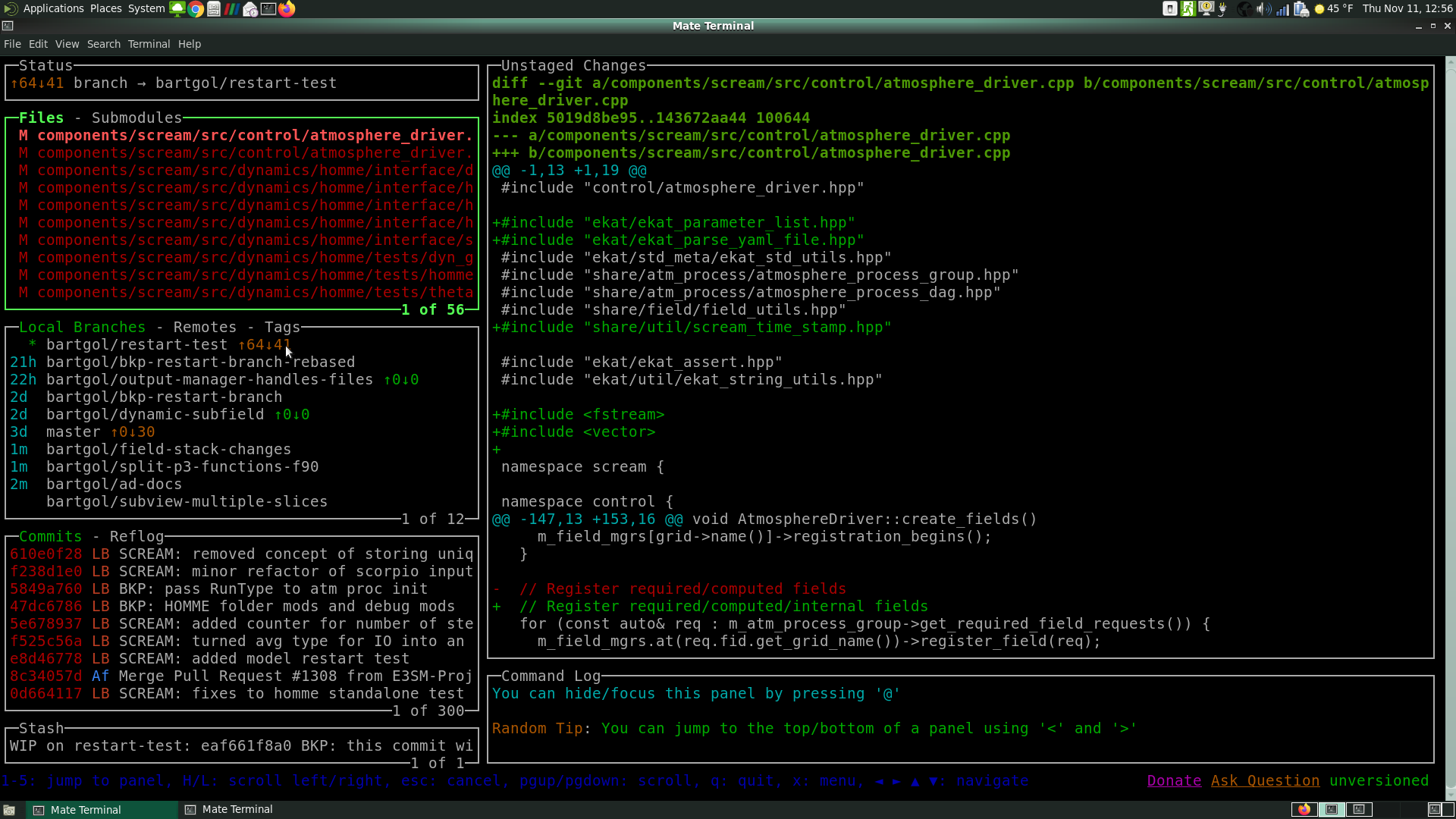Click the first Mate Terminal taskbar button
The height and width of the screenshot is (819, 1456).
(102, 810)
